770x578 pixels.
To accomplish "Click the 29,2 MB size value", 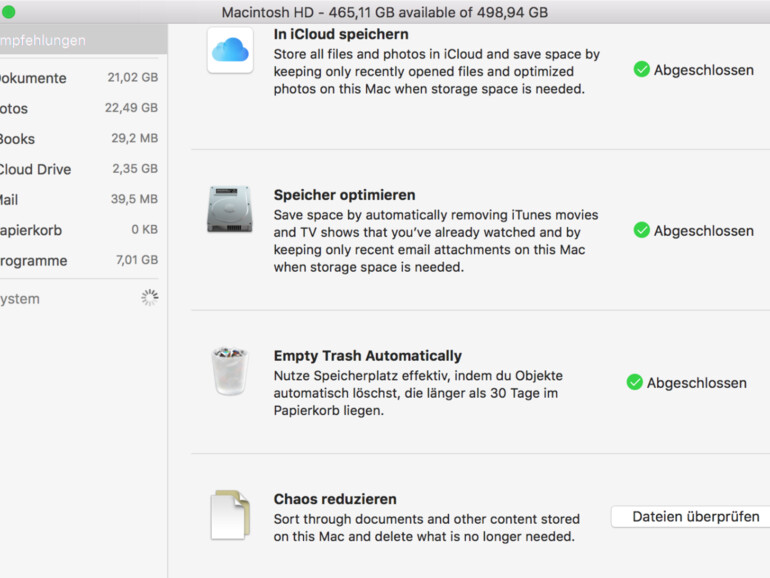I will [135, 138].
